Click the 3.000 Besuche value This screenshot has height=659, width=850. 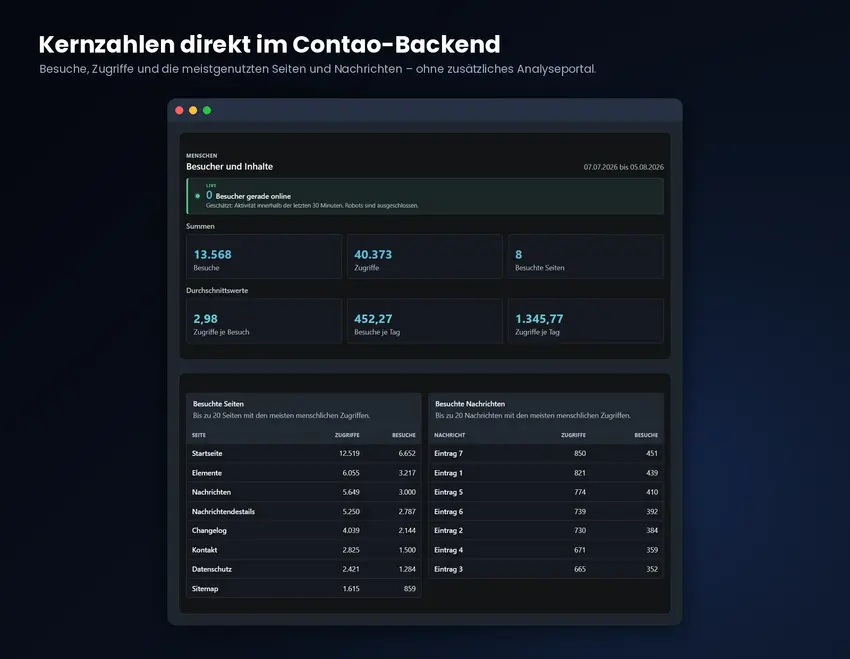pyautogui.click(x=407, y=492)
